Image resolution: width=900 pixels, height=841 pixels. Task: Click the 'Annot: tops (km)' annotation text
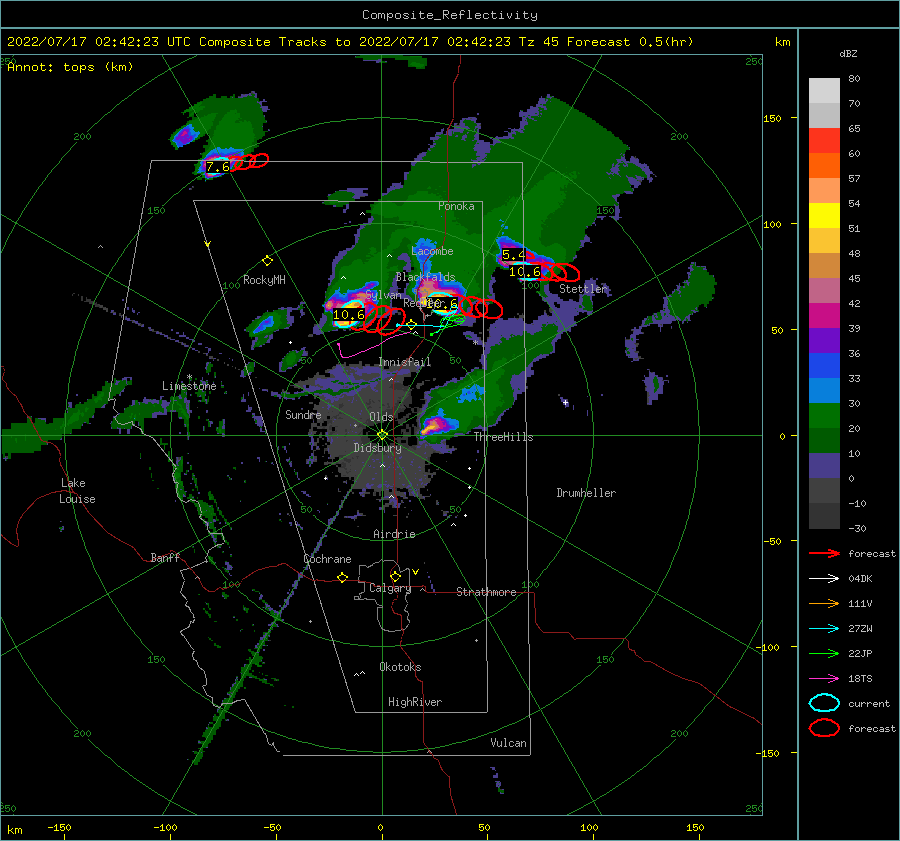(x=70, y=67)
